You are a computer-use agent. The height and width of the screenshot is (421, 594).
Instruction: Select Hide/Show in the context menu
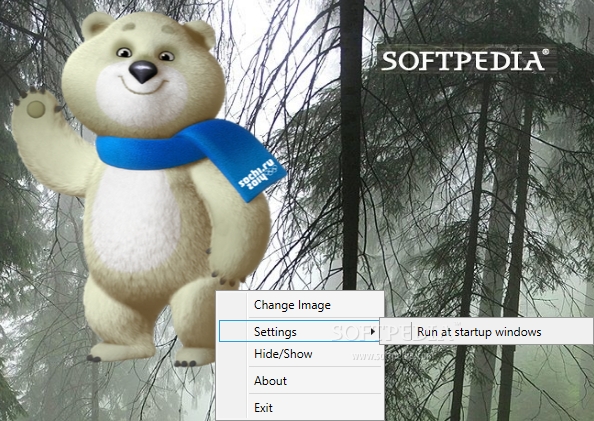[x=300, y=354]
